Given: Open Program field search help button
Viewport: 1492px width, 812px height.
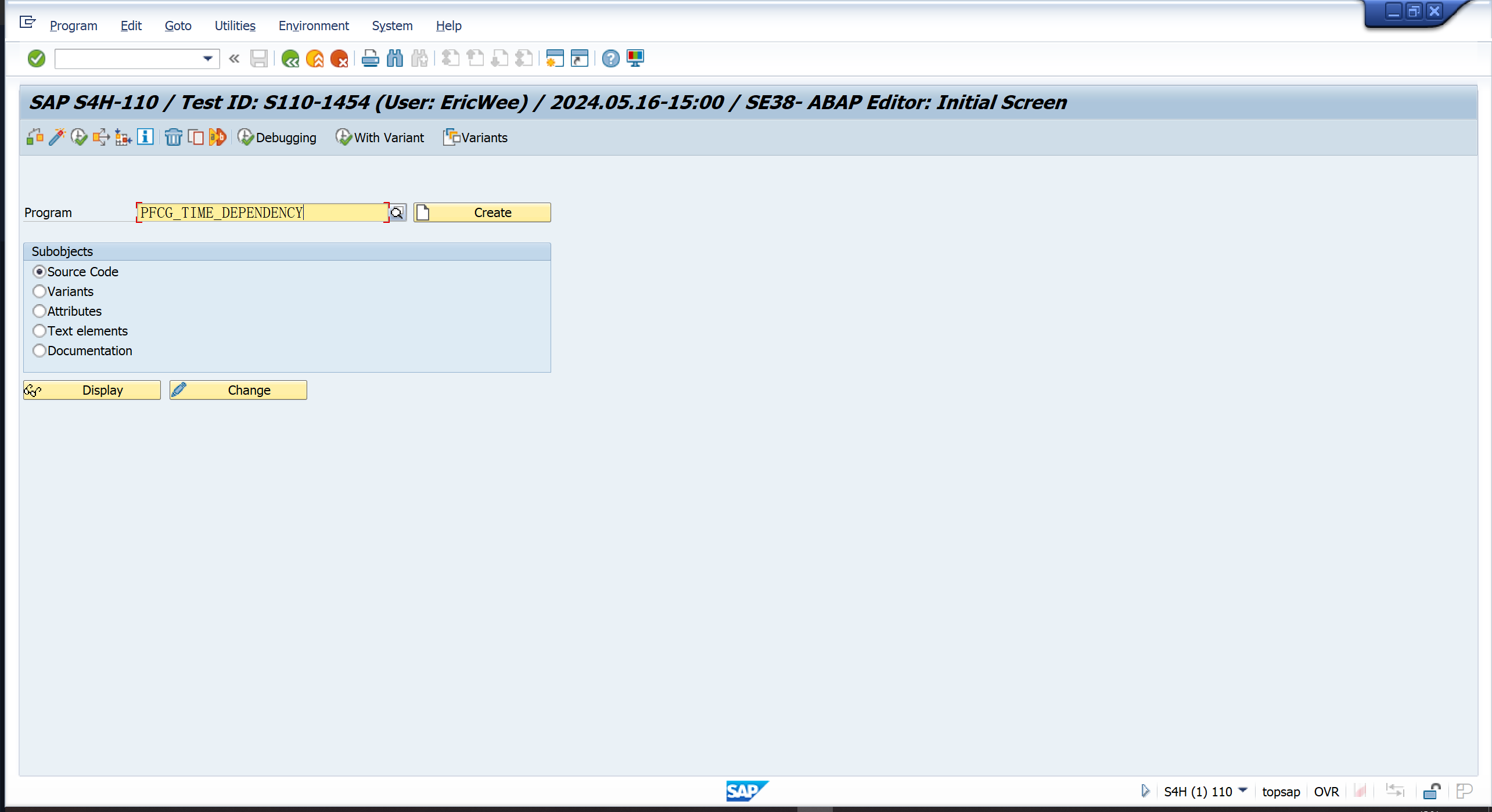Looking at the screenshot, I should 397,213.
